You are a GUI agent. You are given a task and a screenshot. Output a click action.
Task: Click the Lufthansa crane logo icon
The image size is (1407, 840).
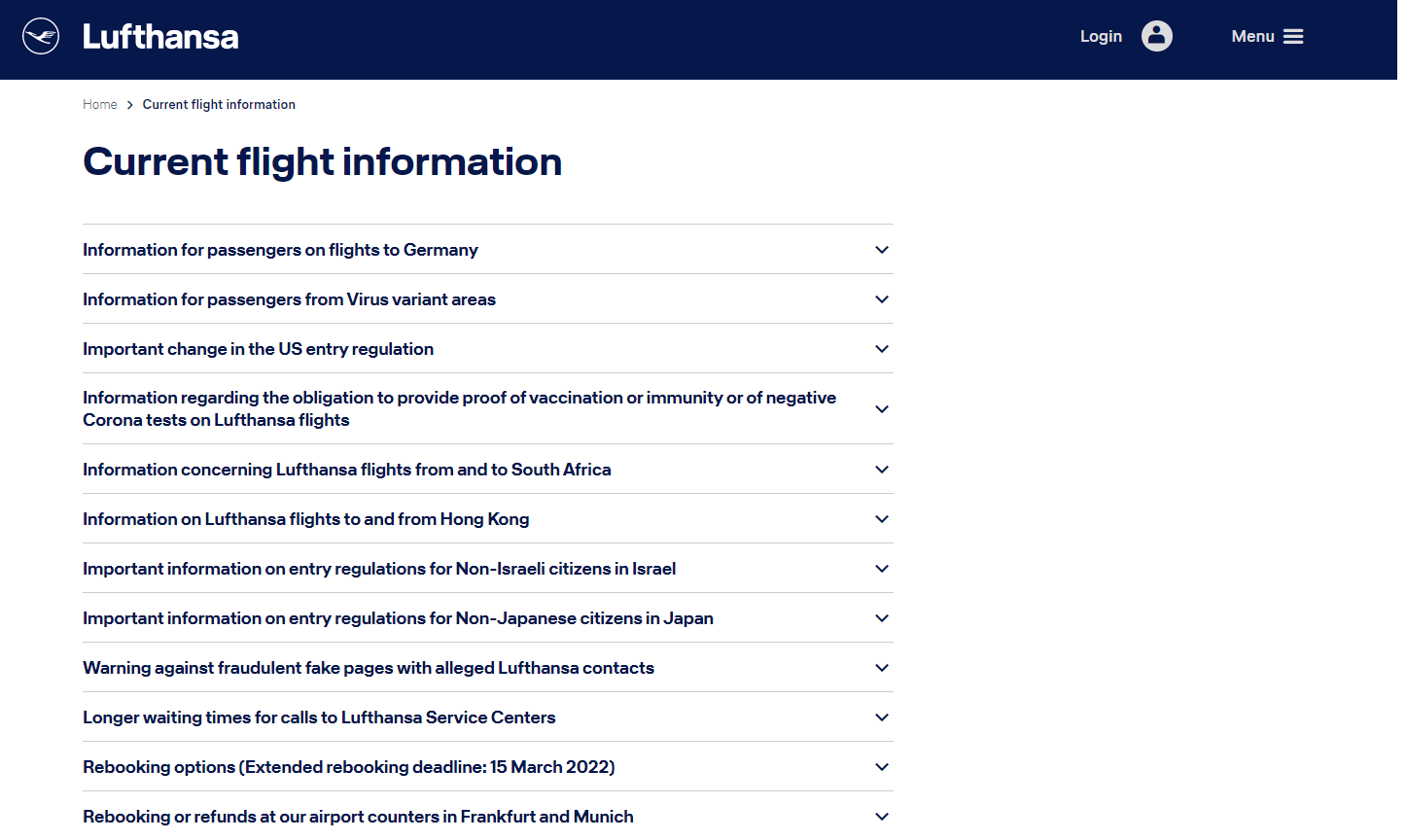click(x=41, y=36)
